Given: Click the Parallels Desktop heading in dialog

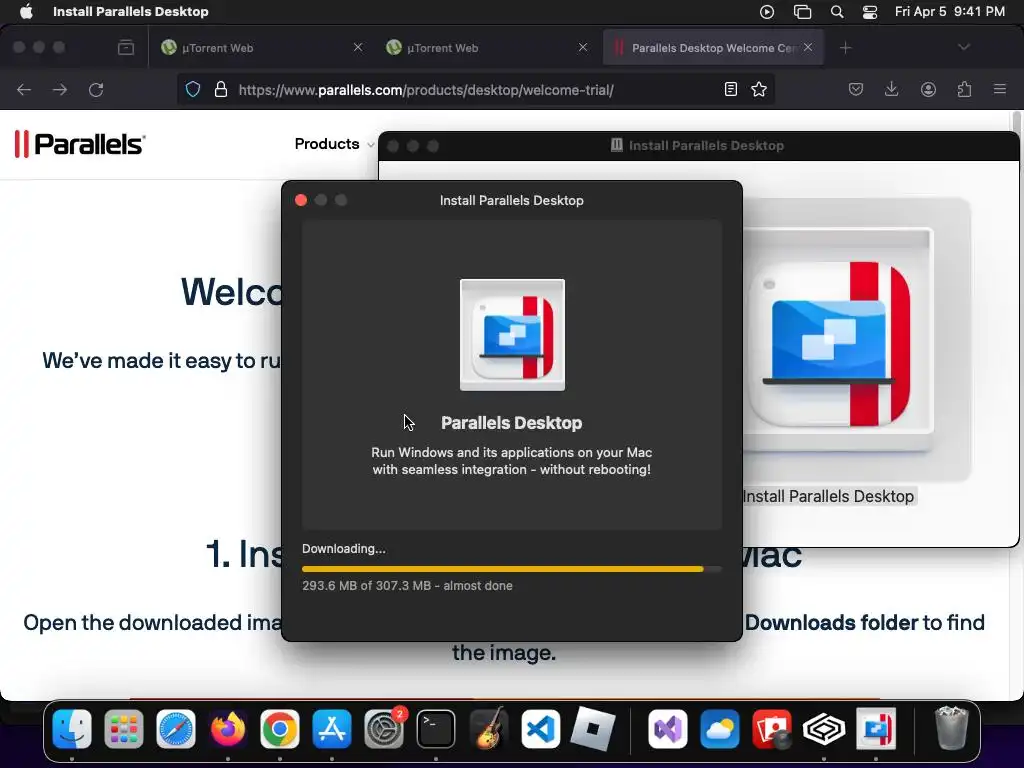Looking at the screenshot, I should tap(511, 423).
